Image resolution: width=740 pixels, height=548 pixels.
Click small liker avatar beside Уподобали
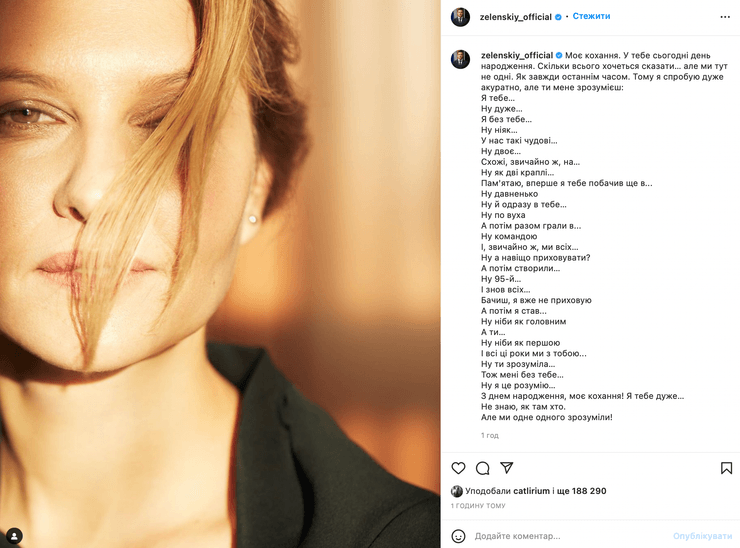[x=456, y=491]
